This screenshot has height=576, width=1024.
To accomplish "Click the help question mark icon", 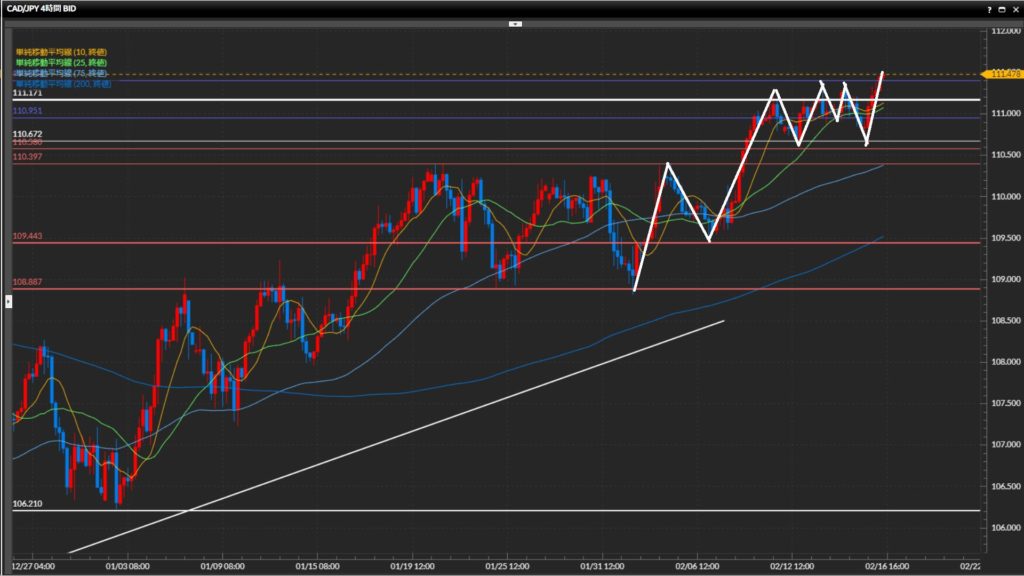I will coord(989,8).
